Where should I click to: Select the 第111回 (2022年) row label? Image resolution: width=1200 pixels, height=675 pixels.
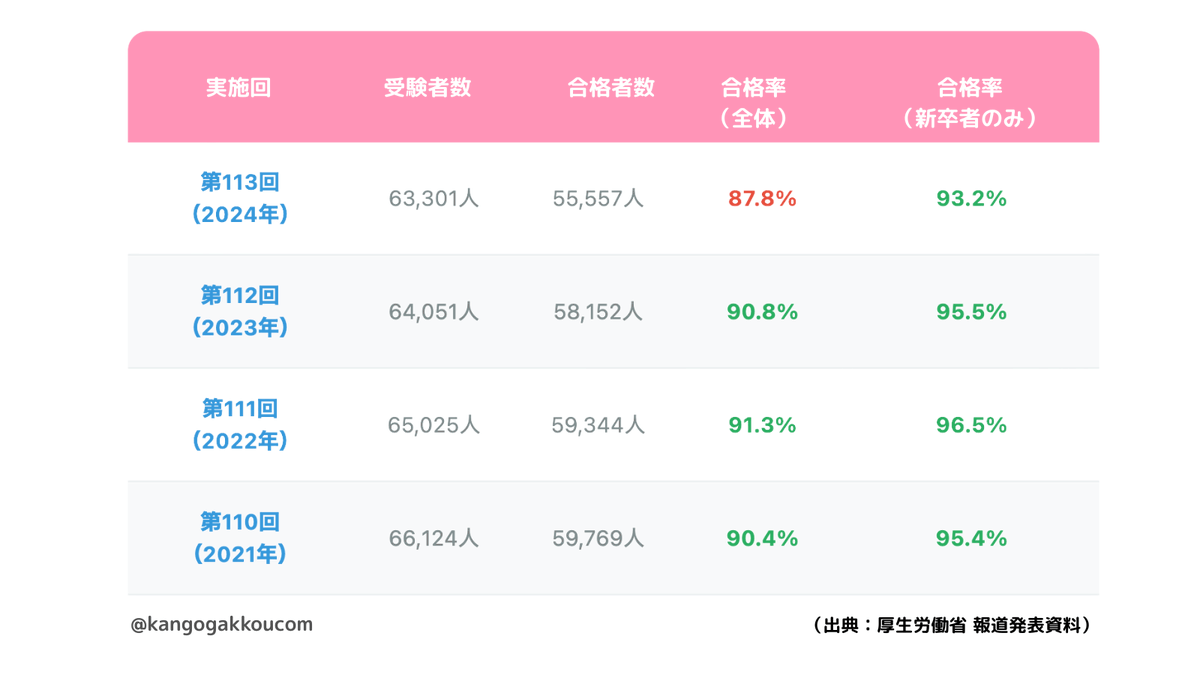coord(240,424)
